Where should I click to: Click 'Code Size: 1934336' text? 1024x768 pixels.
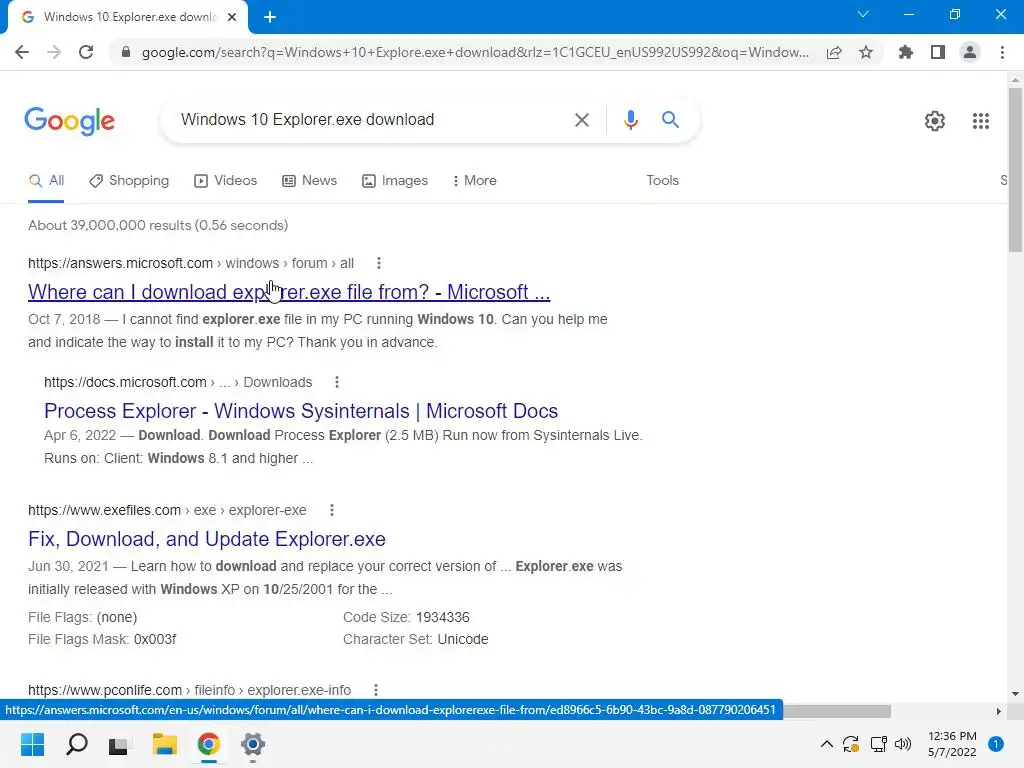(406, 617)
